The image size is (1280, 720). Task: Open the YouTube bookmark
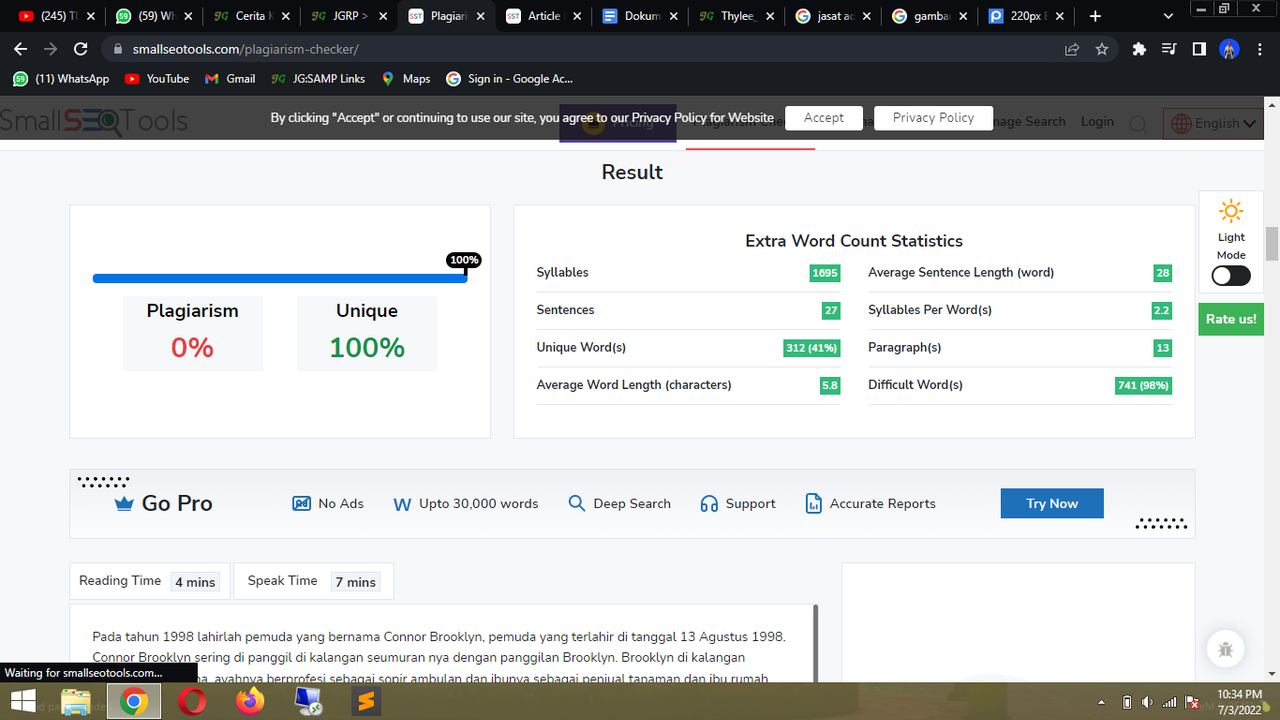tap(157, 79)
